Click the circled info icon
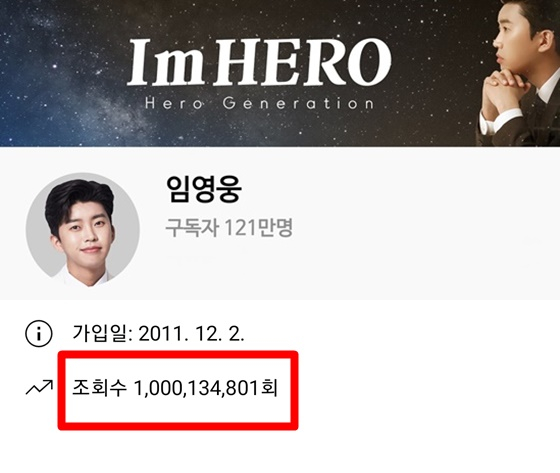The image size is (560, 473). [x=39, y=334]
